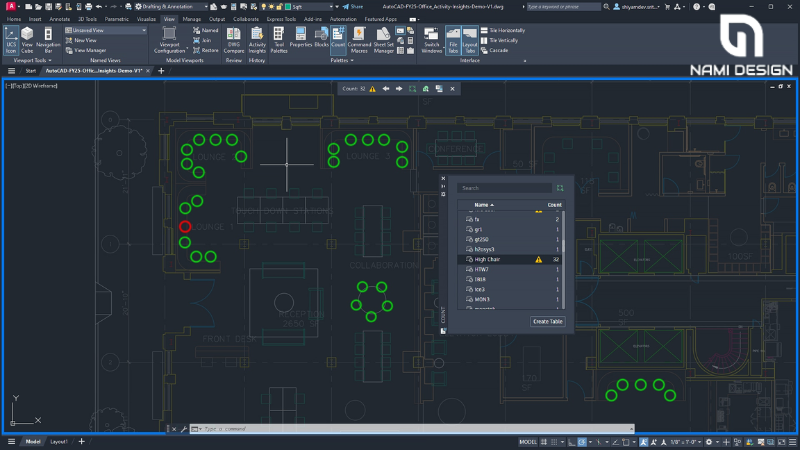Image resolution: width=800 pixels, height=450 pixels.
Task: Close the Count toolbar
Action: [x=452, y=89]
